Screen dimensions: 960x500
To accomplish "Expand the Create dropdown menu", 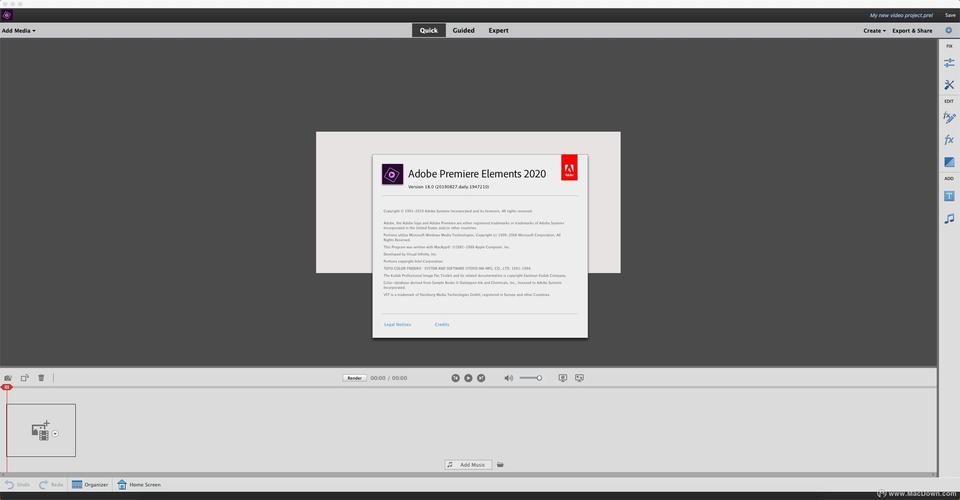I will click(874, 31).
